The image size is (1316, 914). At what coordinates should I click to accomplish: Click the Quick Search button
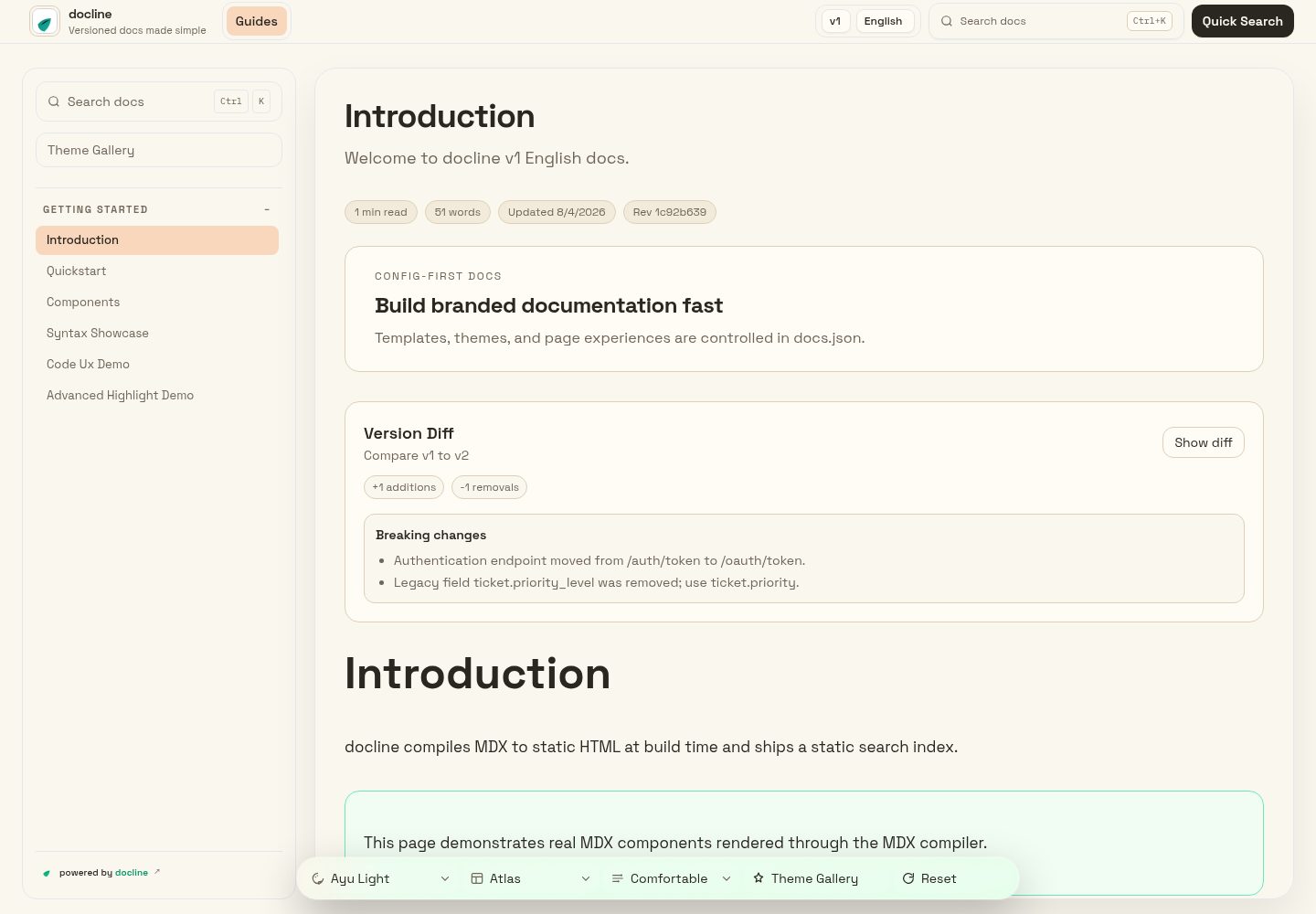click(x=1242, y=21)
